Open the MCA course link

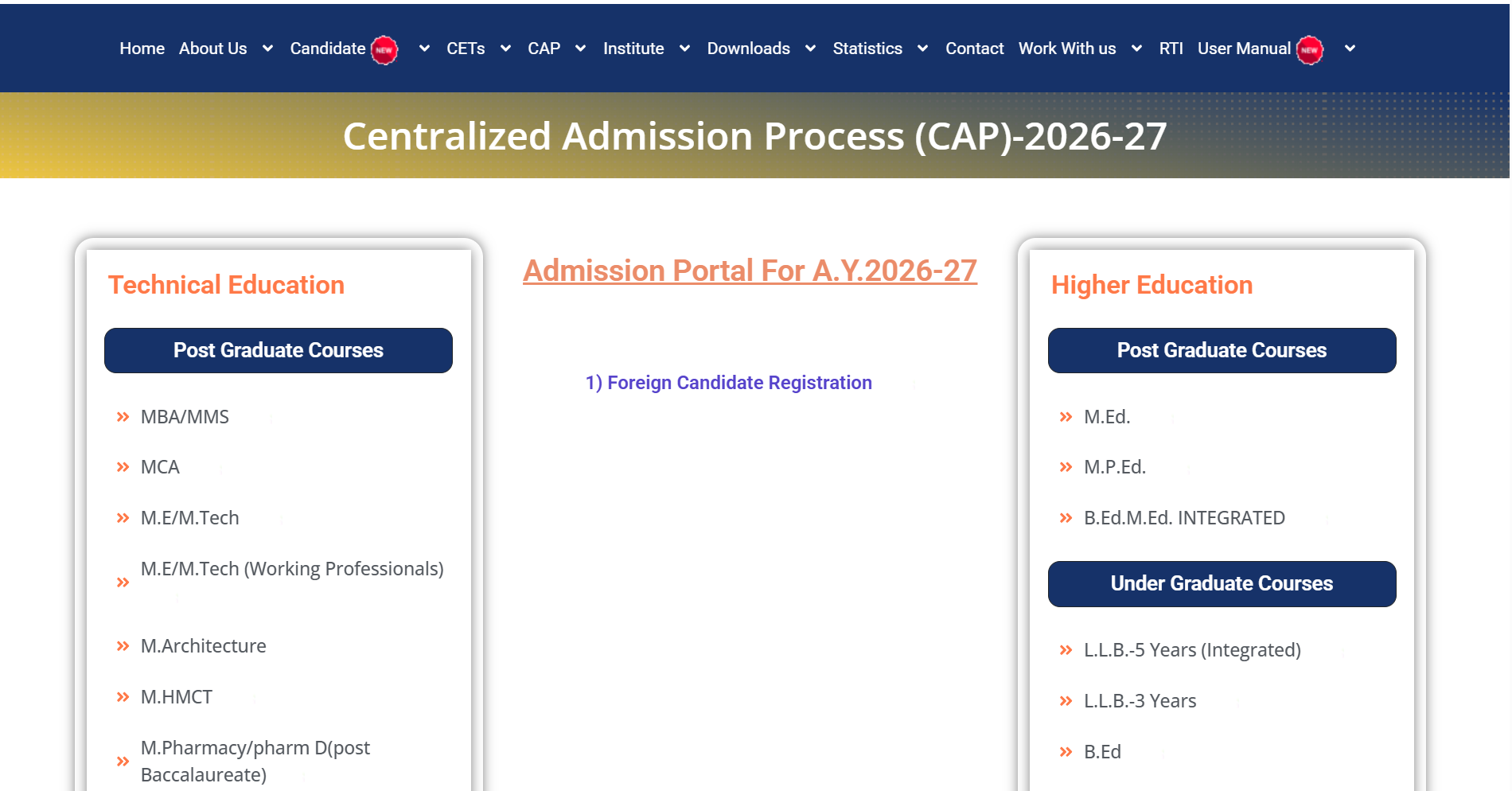pyautogui.click(x=160, y=467)
